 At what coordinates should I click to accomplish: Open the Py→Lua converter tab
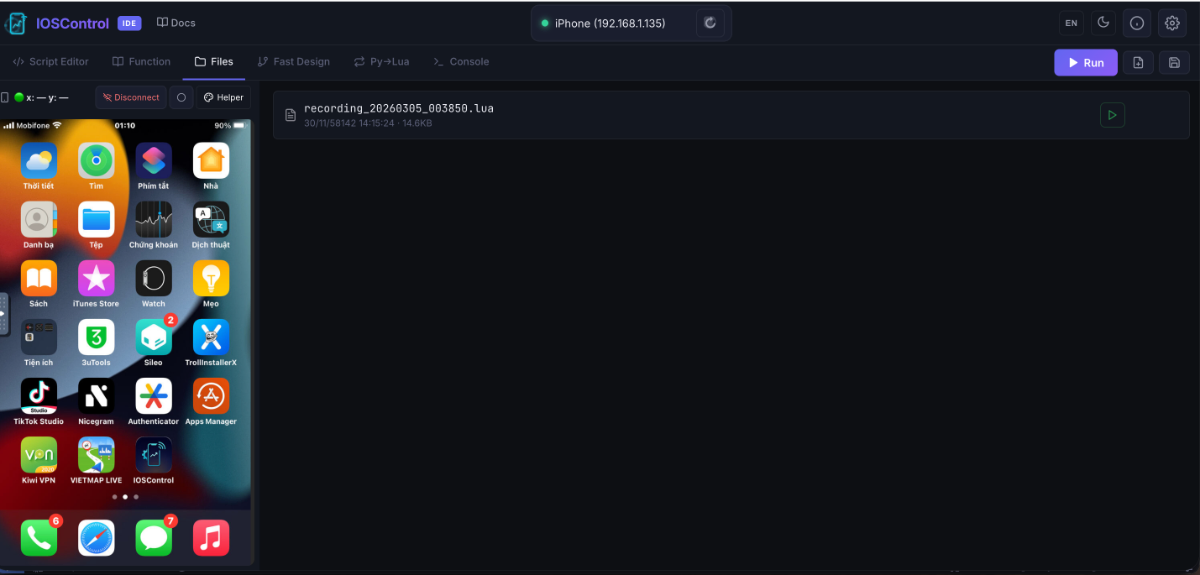point(381,62)
